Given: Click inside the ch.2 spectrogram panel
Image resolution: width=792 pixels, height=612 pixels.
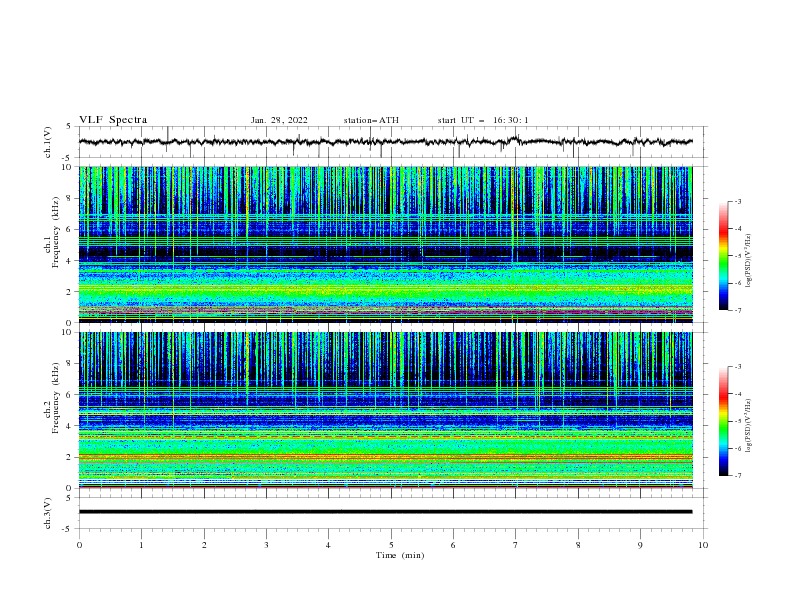Looking at the screenshot, I should pos(386,410).
